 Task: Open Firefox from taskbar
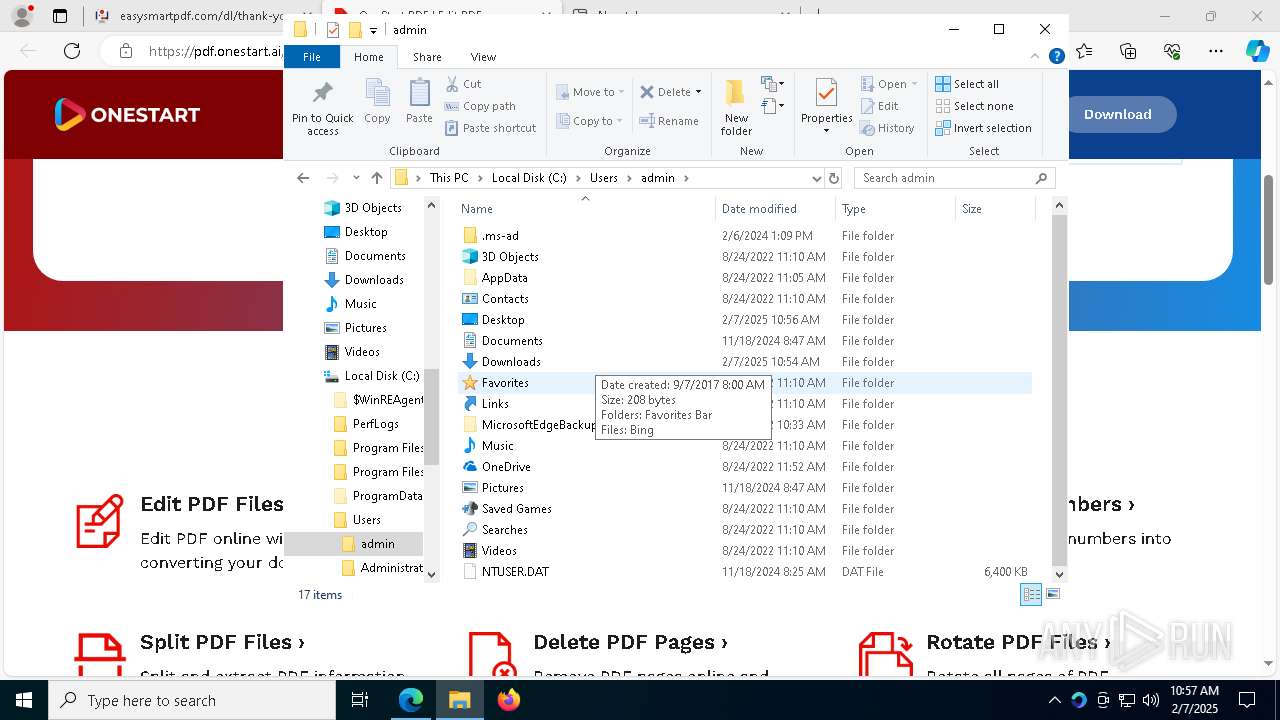click(509, 700)
